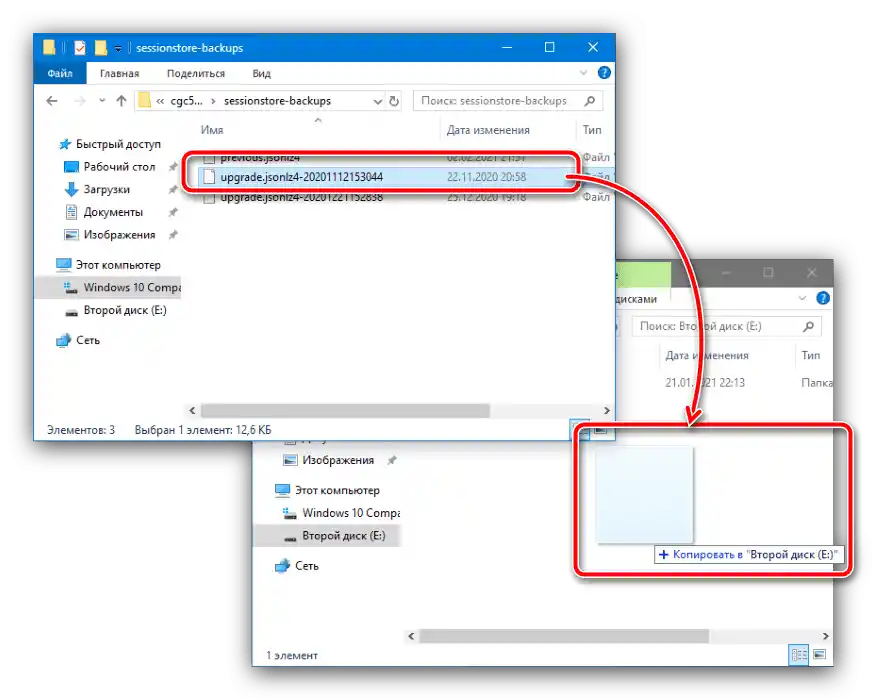Open Документы in navigation pane

click(113, 212)
